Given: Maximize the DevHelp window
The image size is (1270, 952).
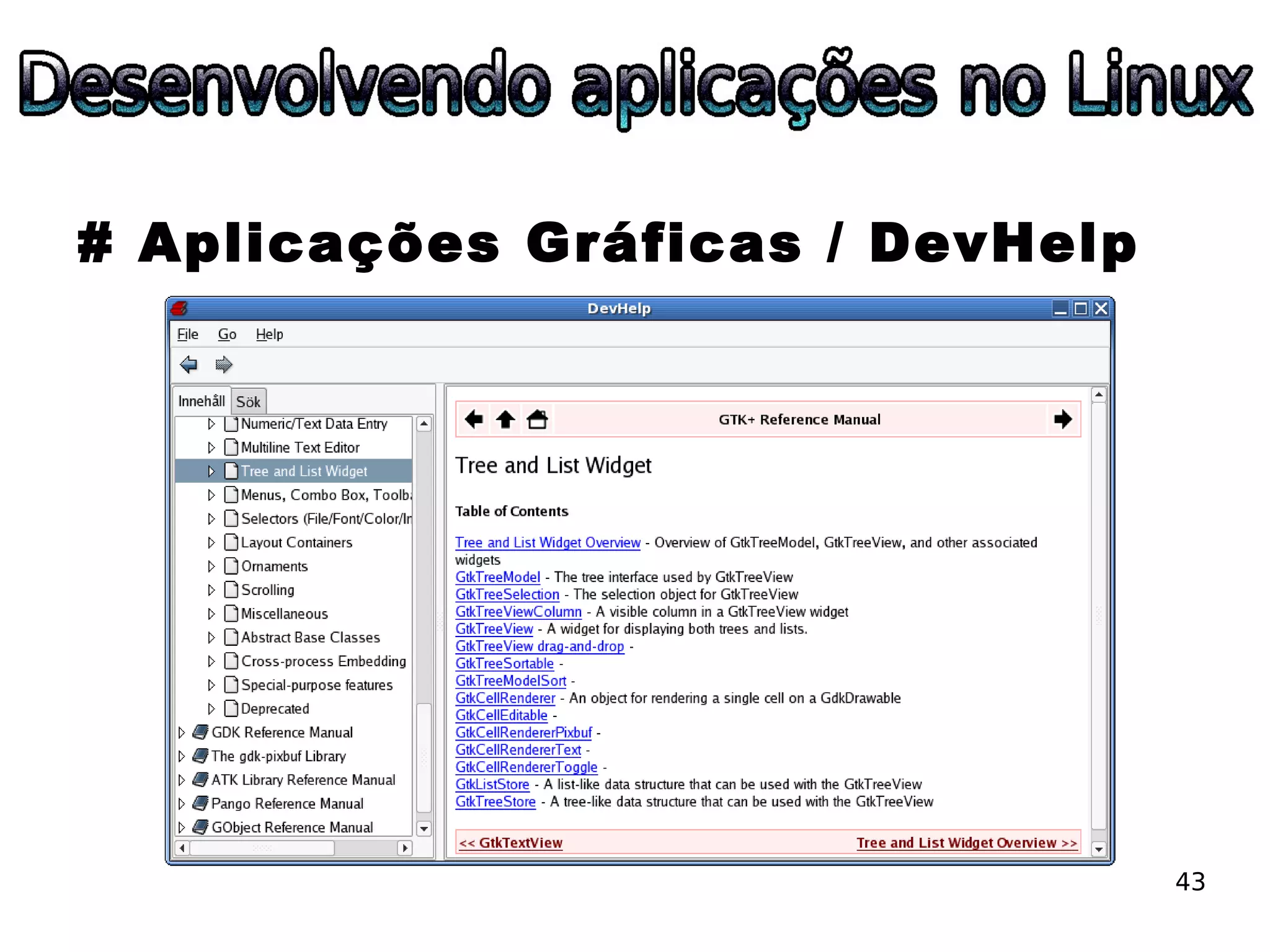Looking at the screenshot, I should point(1081,308).
